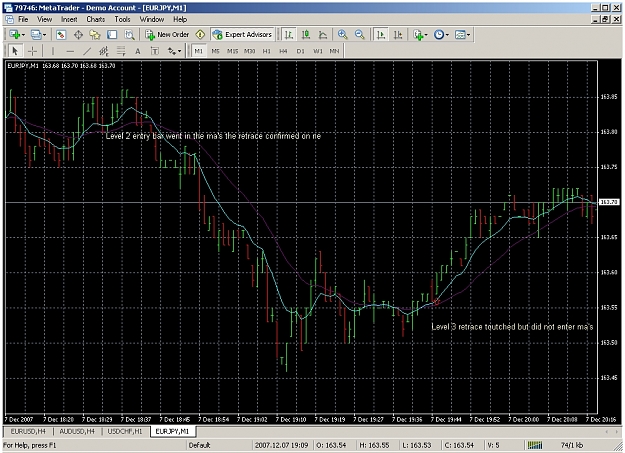Select the Text (A) drawing tool
This screenshot has height=453, width=625.
tap(138, 51)
